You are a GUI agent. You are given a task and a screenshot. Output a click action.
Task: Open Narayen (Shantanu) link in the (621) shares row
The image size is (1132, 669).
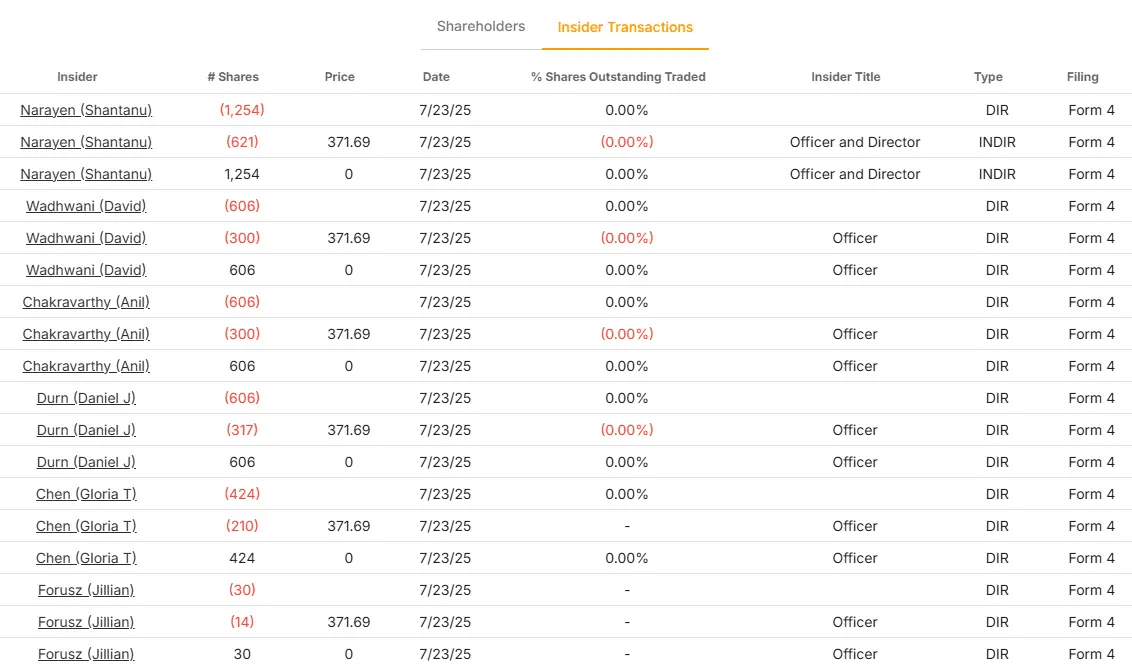pos(86,142)
